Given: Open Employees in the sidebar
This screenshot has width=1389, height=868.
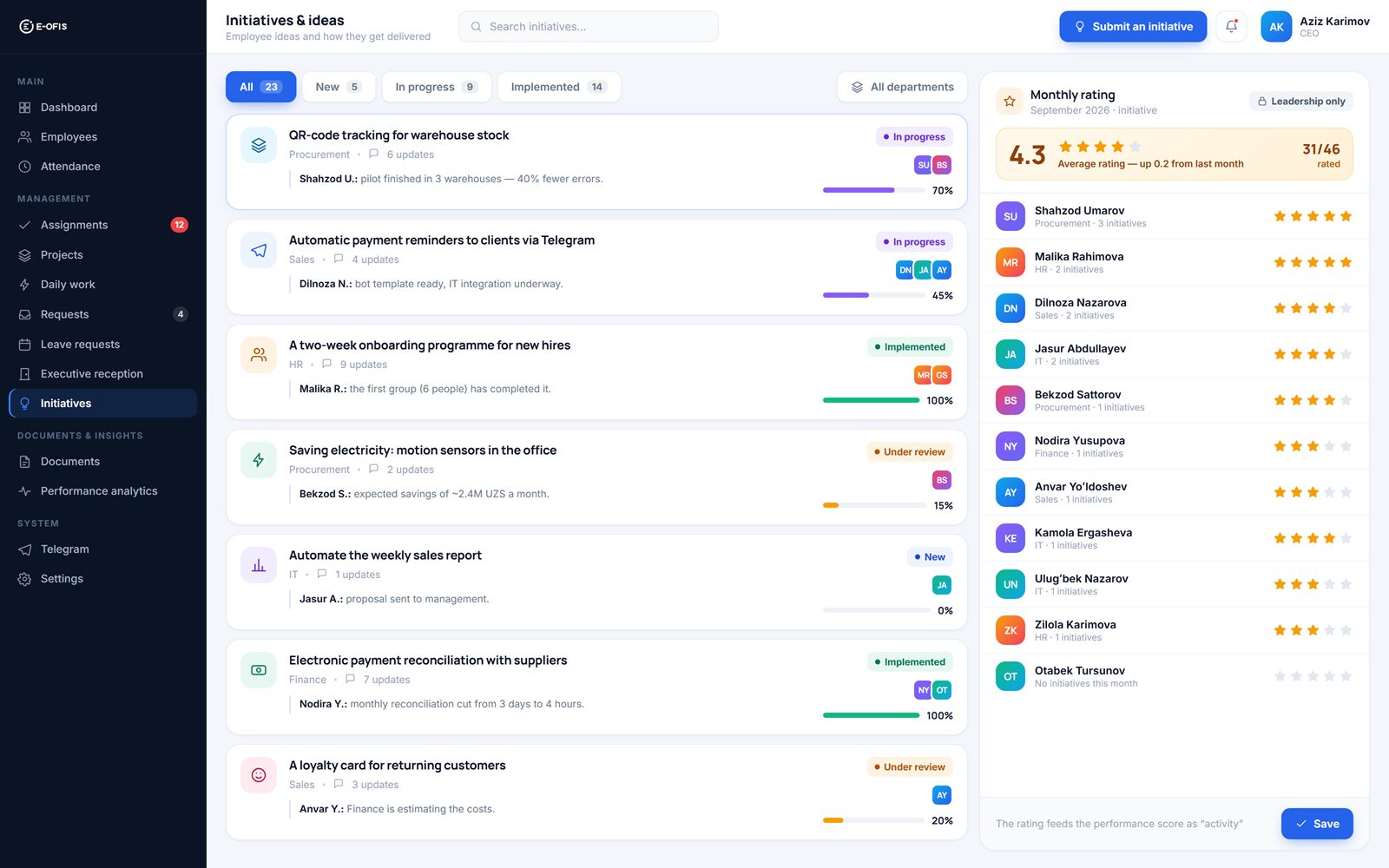Looking at the screenshot, I should tap(103, 137).
